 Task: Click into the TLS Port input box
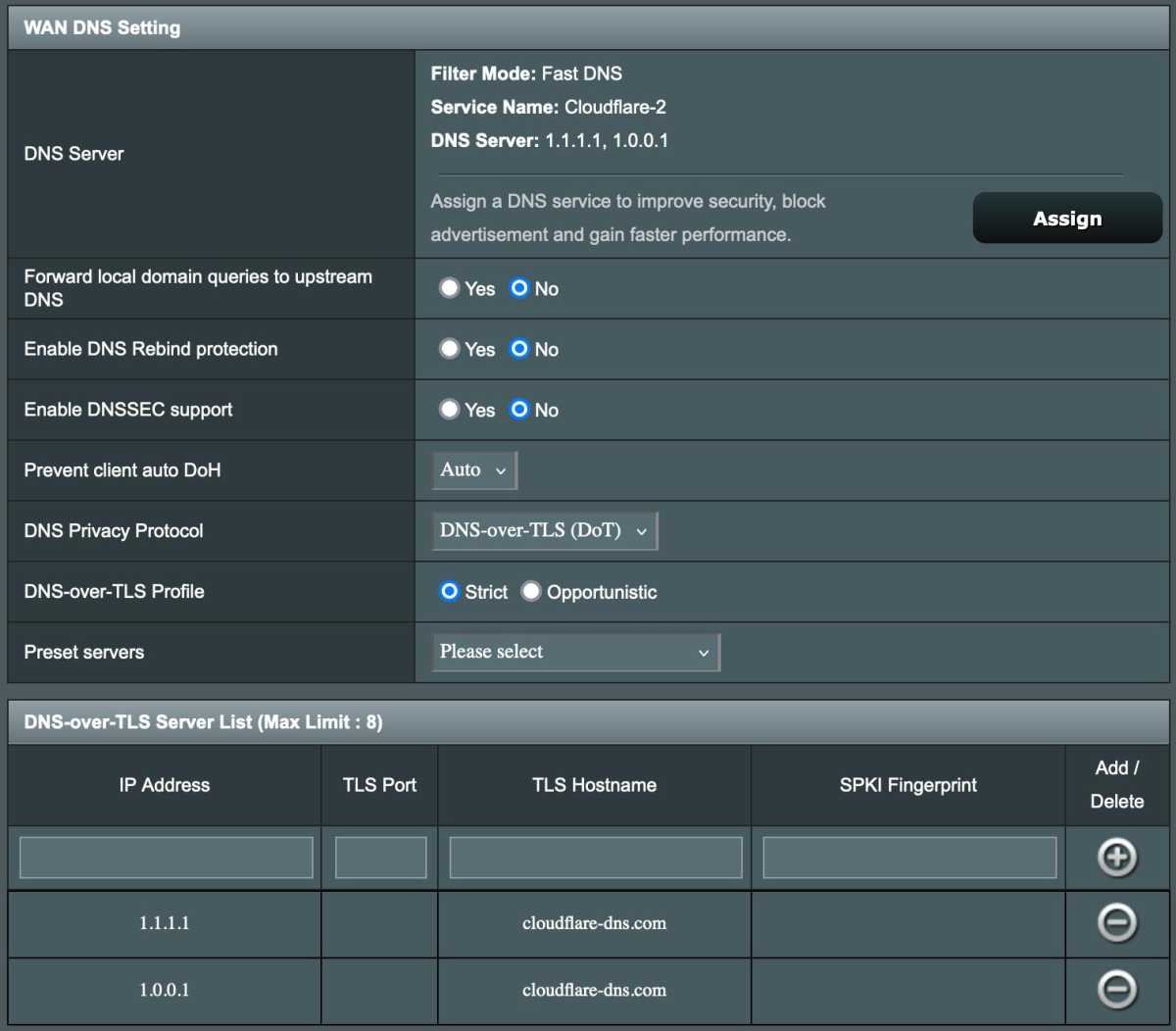(x=380, y=858)
